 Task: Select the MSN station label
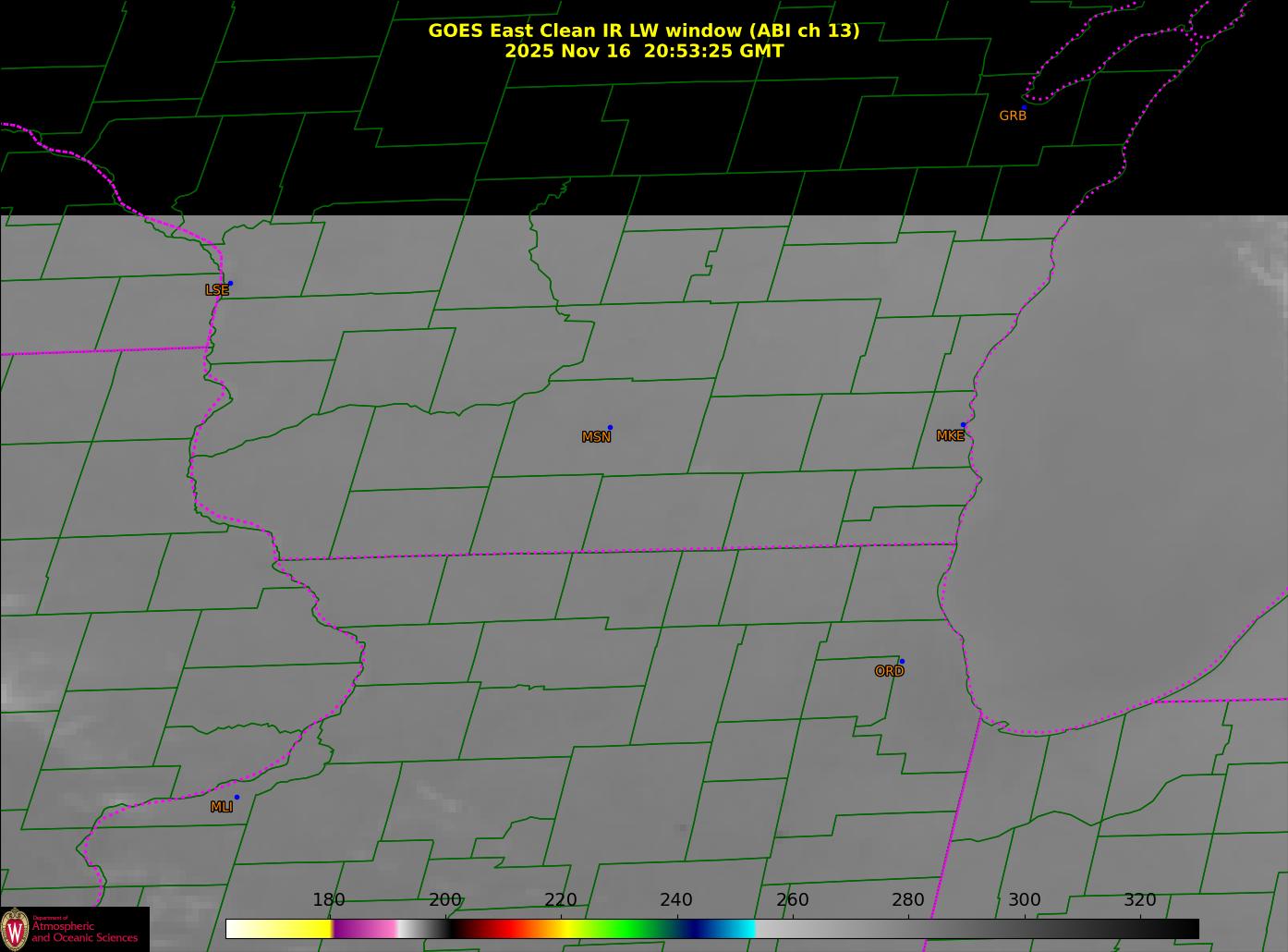tap(596, 437)
